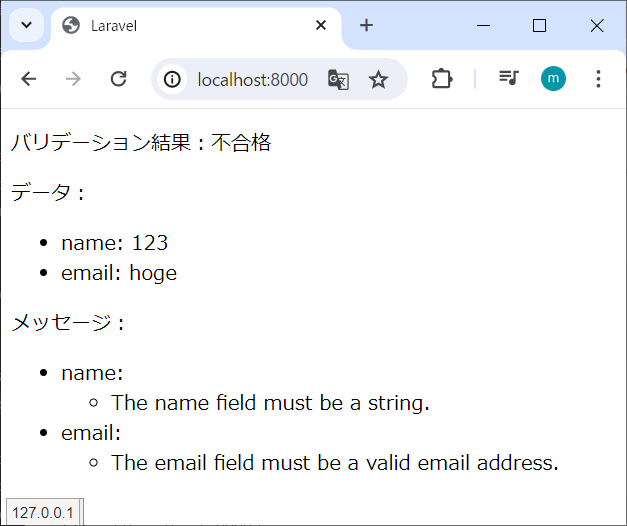Go back to the previous page
The image size is (627, 526).
tap(28, 79)
